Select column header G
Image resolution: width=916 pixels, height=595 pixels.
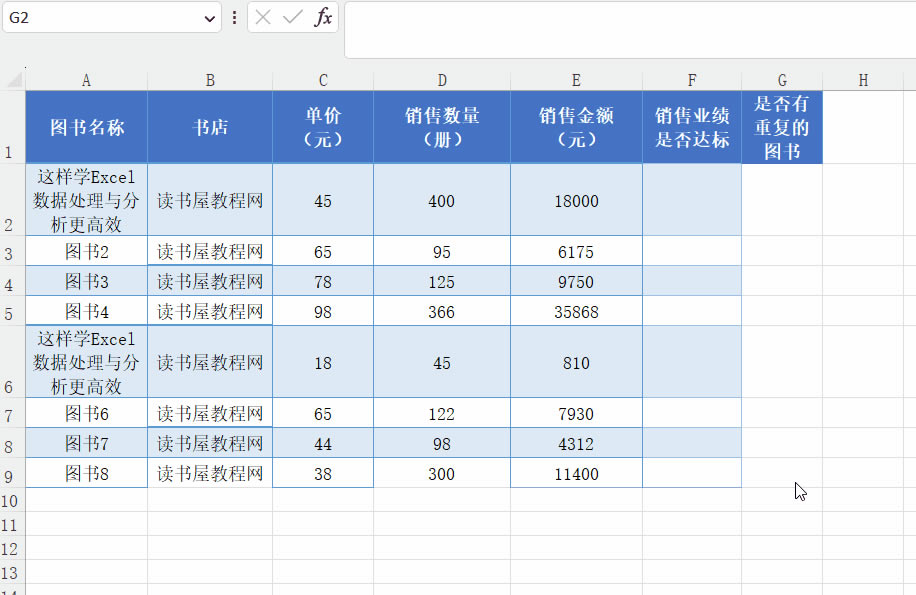782,80
